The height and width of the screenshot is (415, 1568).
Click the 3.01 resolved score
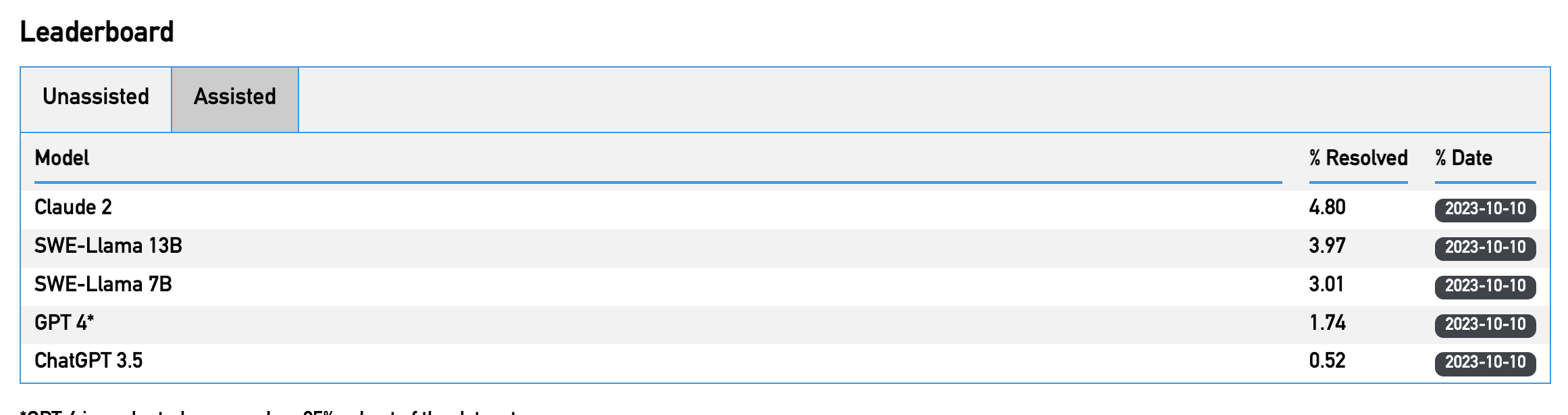[x=1326, y=285]
